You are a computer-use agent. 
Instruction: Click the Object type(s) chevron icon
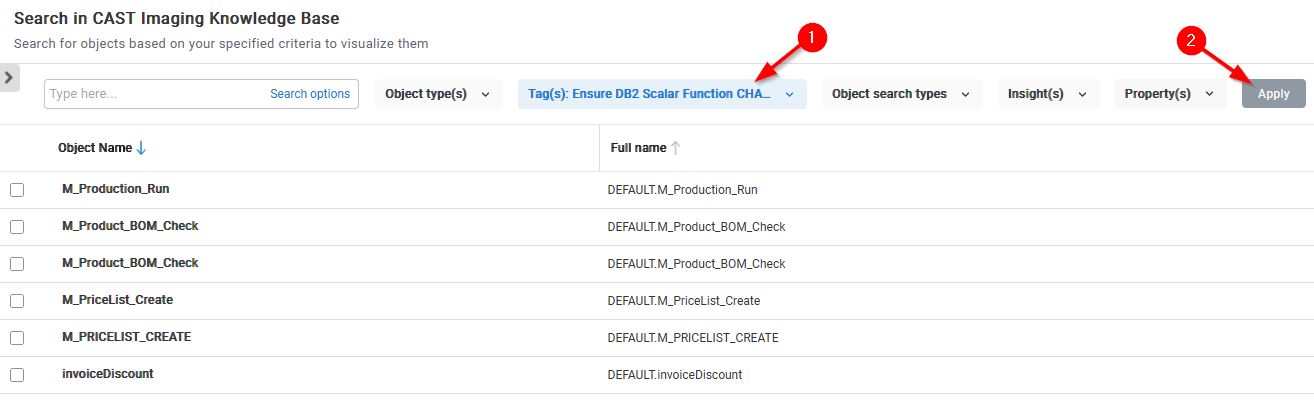[x=486, y=94]
